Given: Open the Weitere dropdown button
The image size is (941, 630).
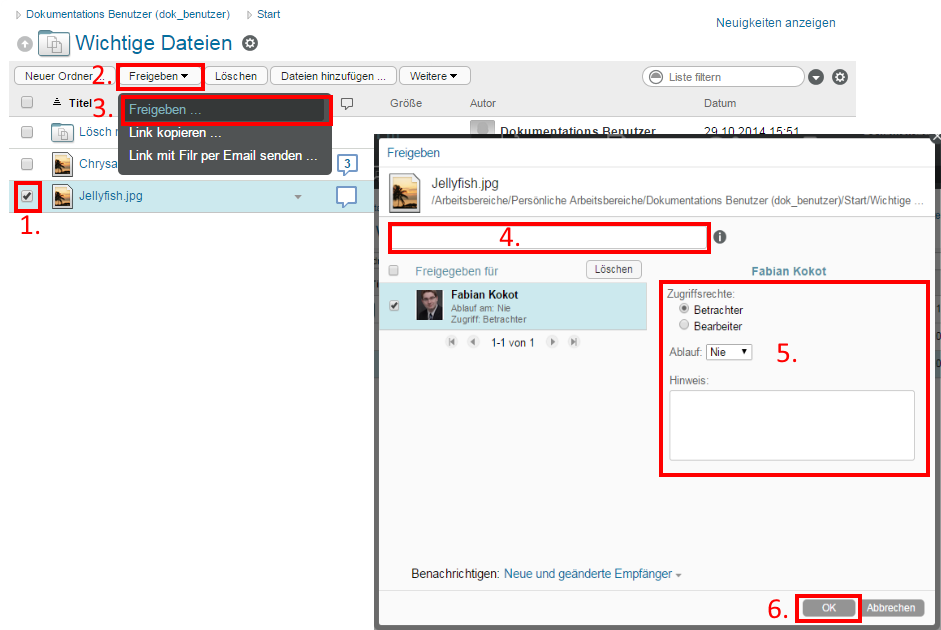Looking at the screenshot, I should click(434, 76).
